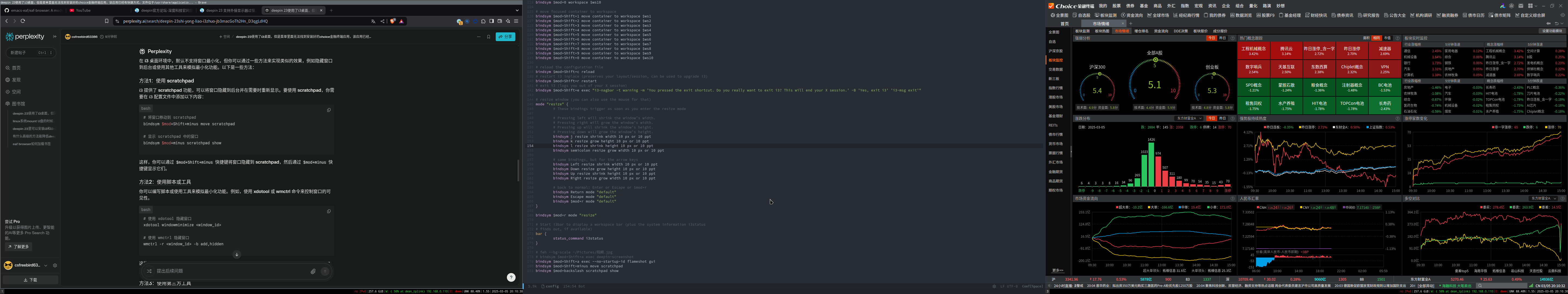This screenshot has width=1568, height=294.
Task: Open 图书馆 link in Perplexity sidebar
Action: pos(16,103)
